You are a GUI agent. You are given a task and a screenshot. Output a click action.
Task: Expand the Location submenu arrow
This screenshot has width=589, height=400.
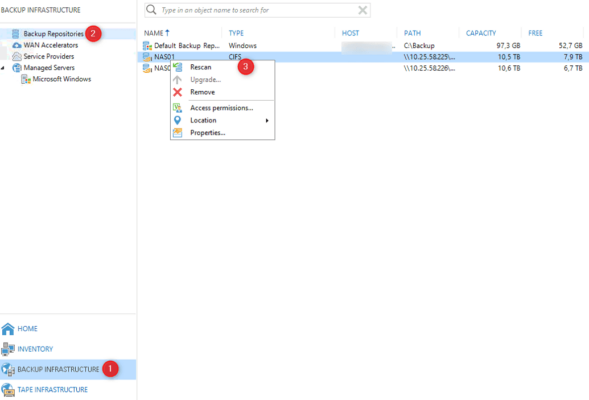[x=267, y=121]
